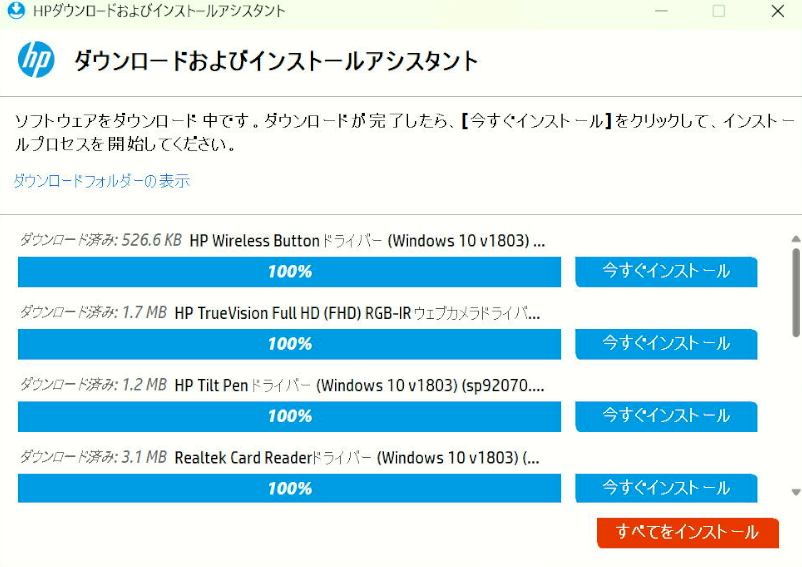Click the scrollbar up arrow
The height and width of the screenshot is (567, 802).
(796, 239)
